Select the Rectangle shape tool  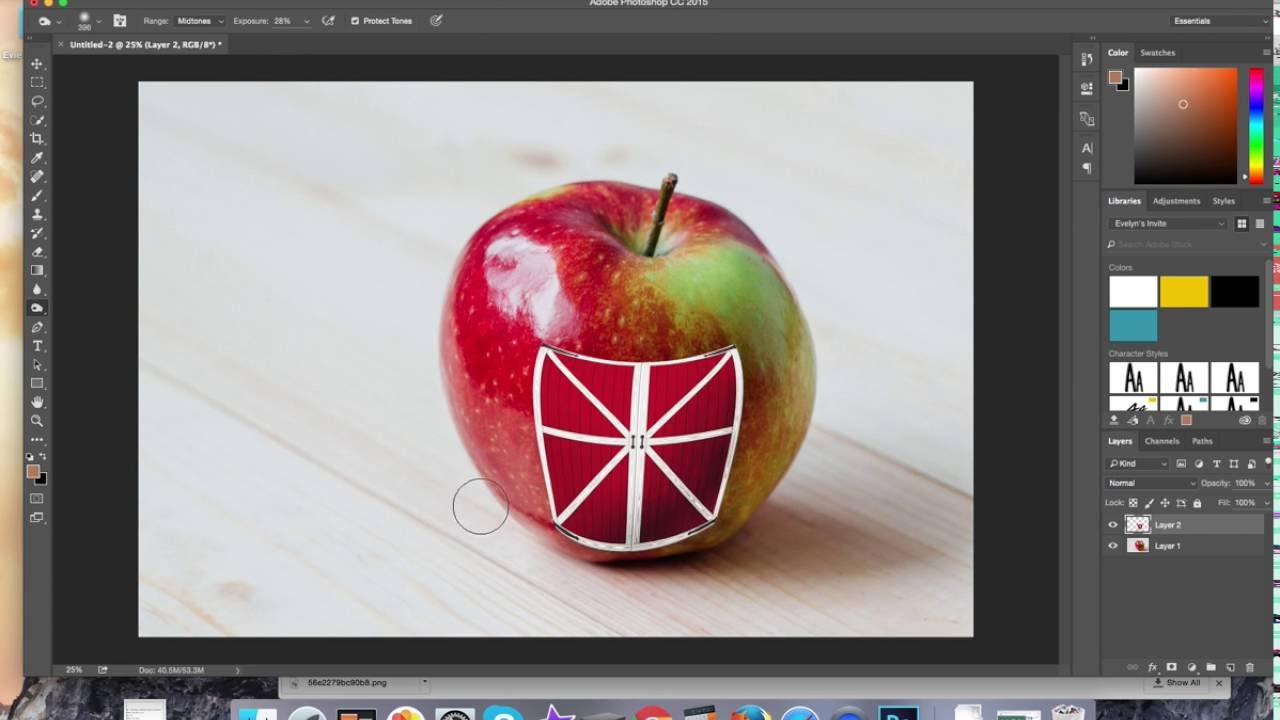[37, 383]
